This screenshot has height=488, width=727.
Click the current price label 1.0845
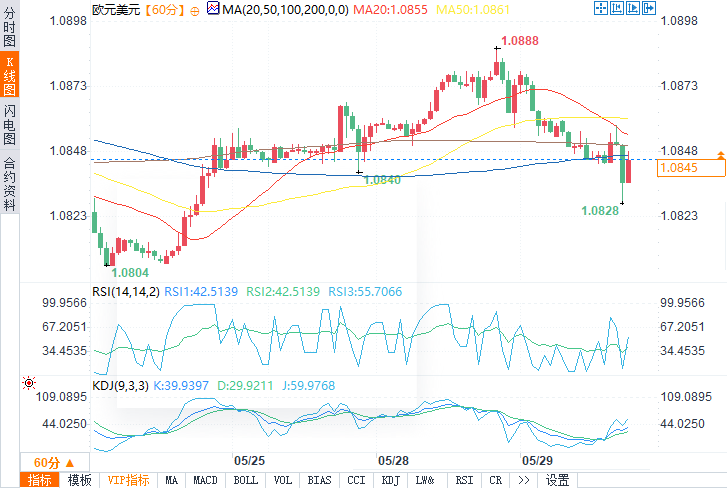[691, 168]
